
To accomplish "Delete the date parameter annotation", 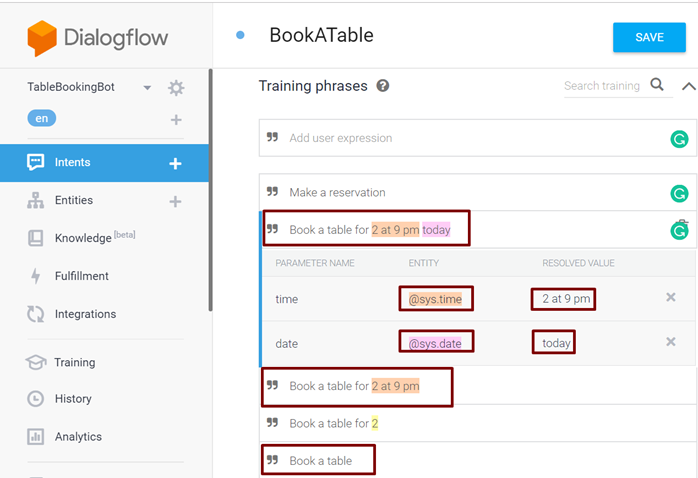I will pos(671,342).
